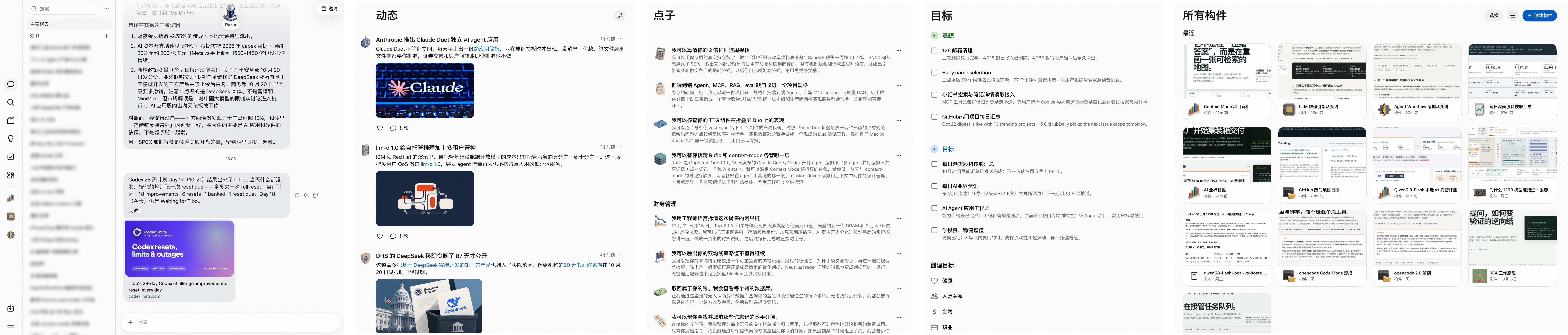This screenshot has width=1568, height=335.
Task: Click the 邀请 button at the chat top
Action: [x=329, y=8]
